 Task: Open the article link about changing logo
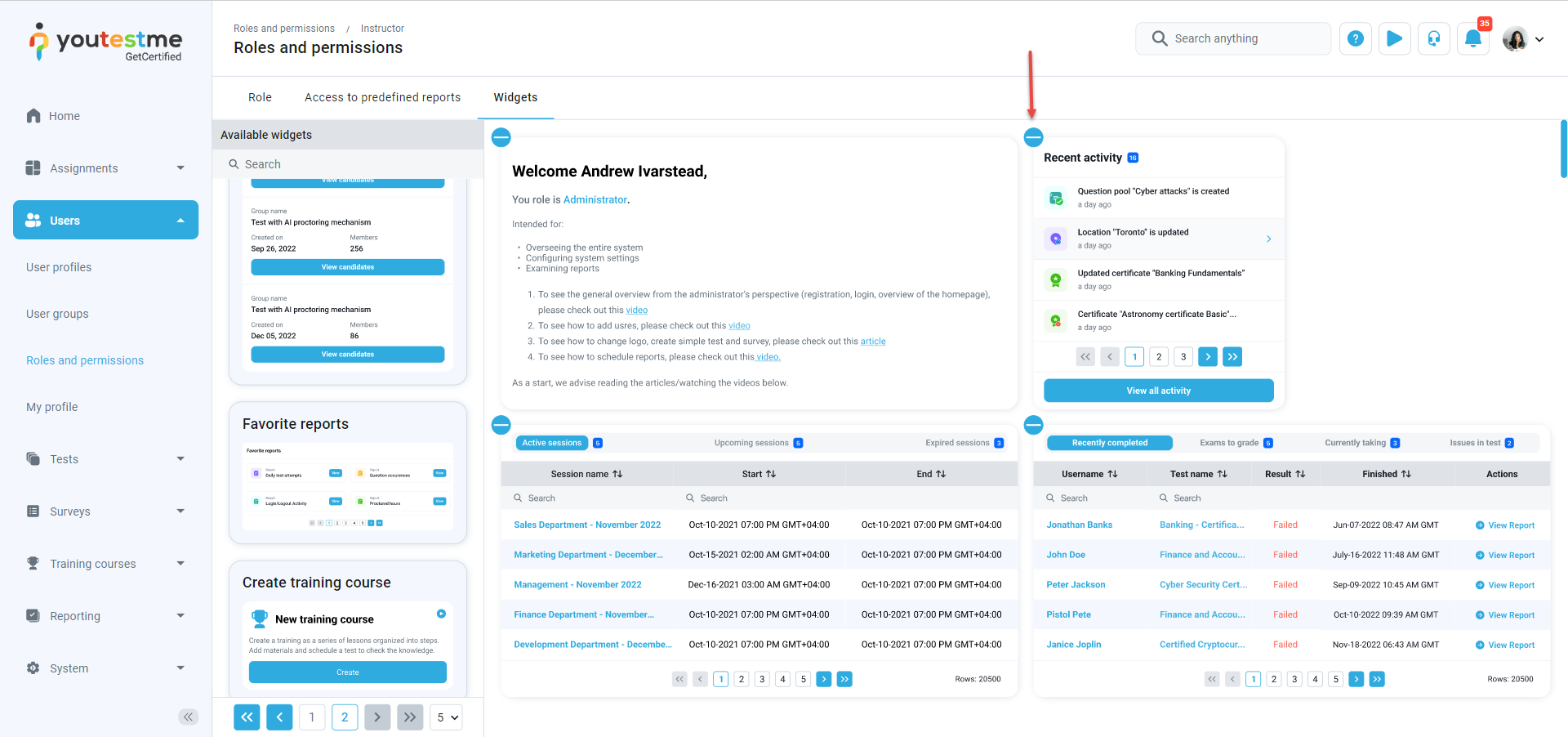point(873,342)
